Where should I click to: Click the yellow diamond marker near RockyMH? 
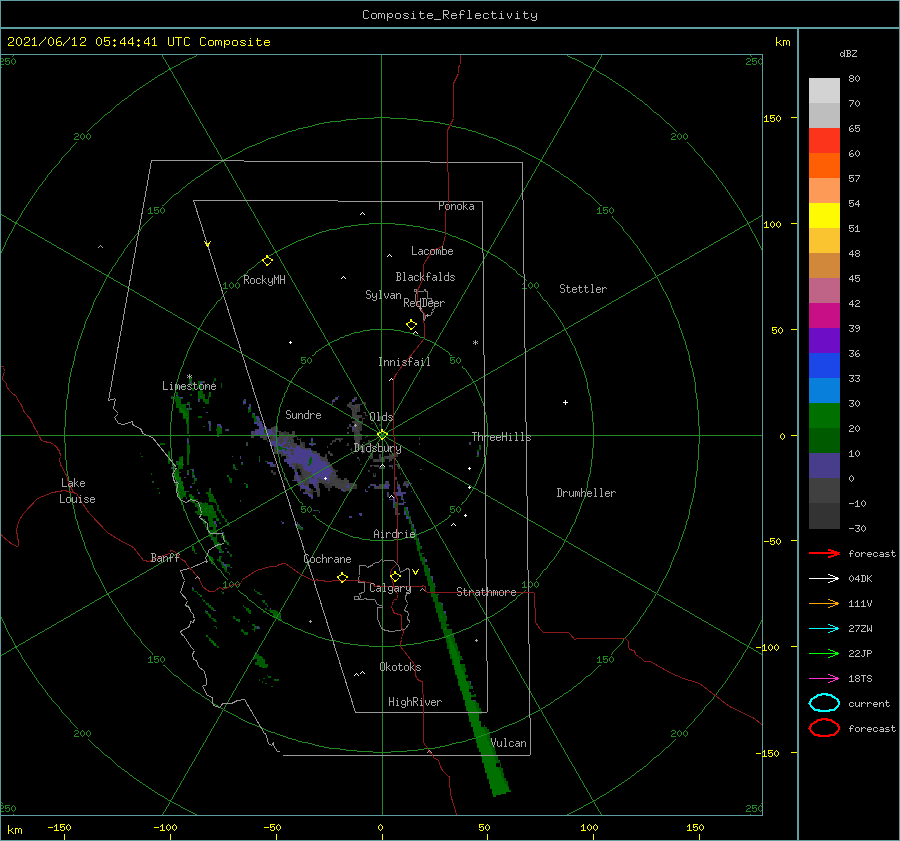pos(267,261)
